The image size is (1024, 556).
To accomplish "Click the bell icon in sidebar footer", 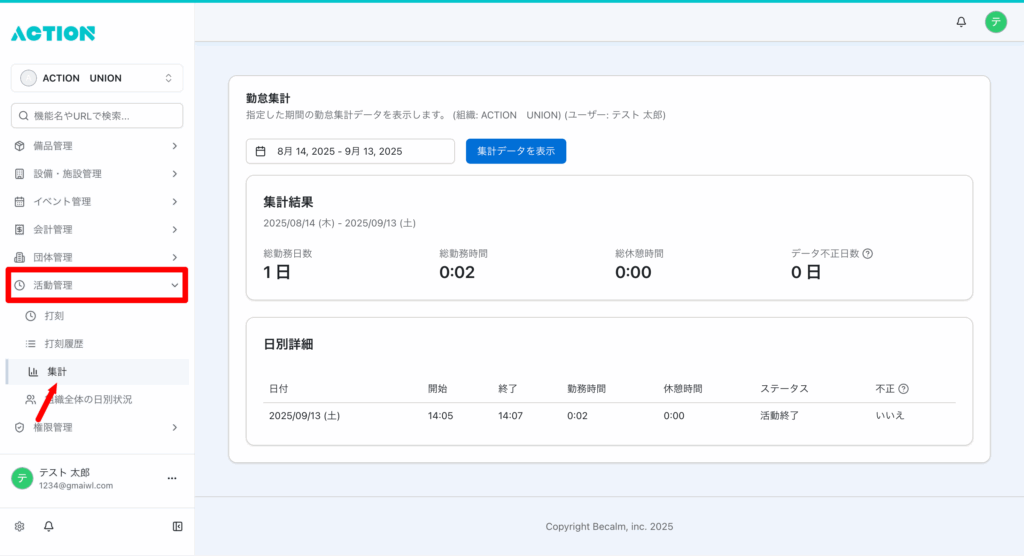I will pyautogui.click(x=48, y=526).
